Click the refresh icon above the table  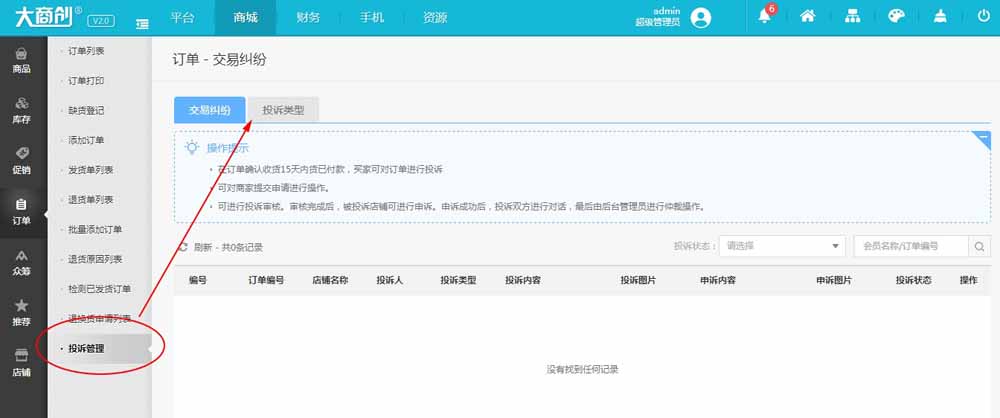tap(183, 247)
